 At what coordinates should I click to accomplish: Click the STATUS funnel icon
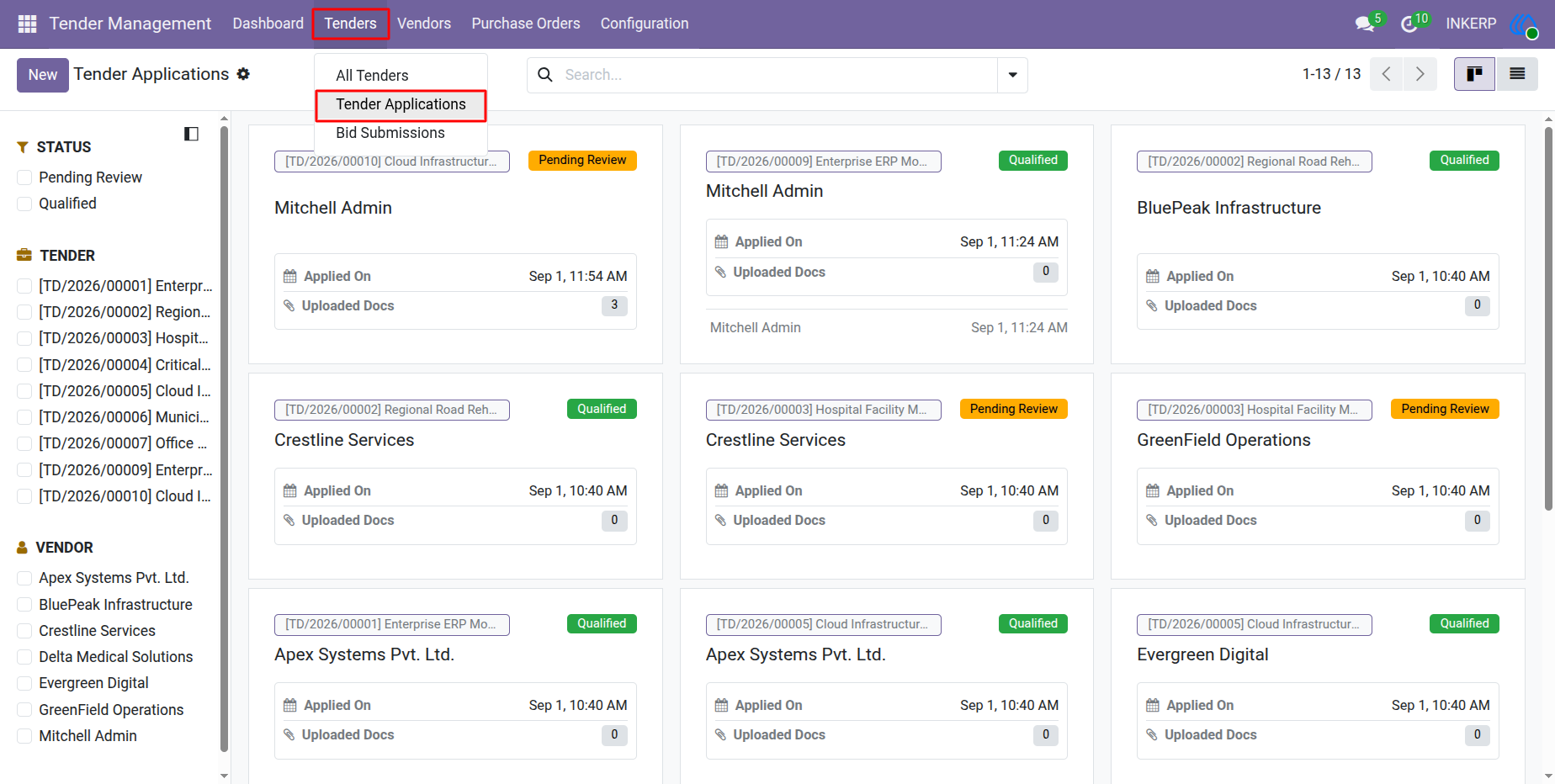23,147
